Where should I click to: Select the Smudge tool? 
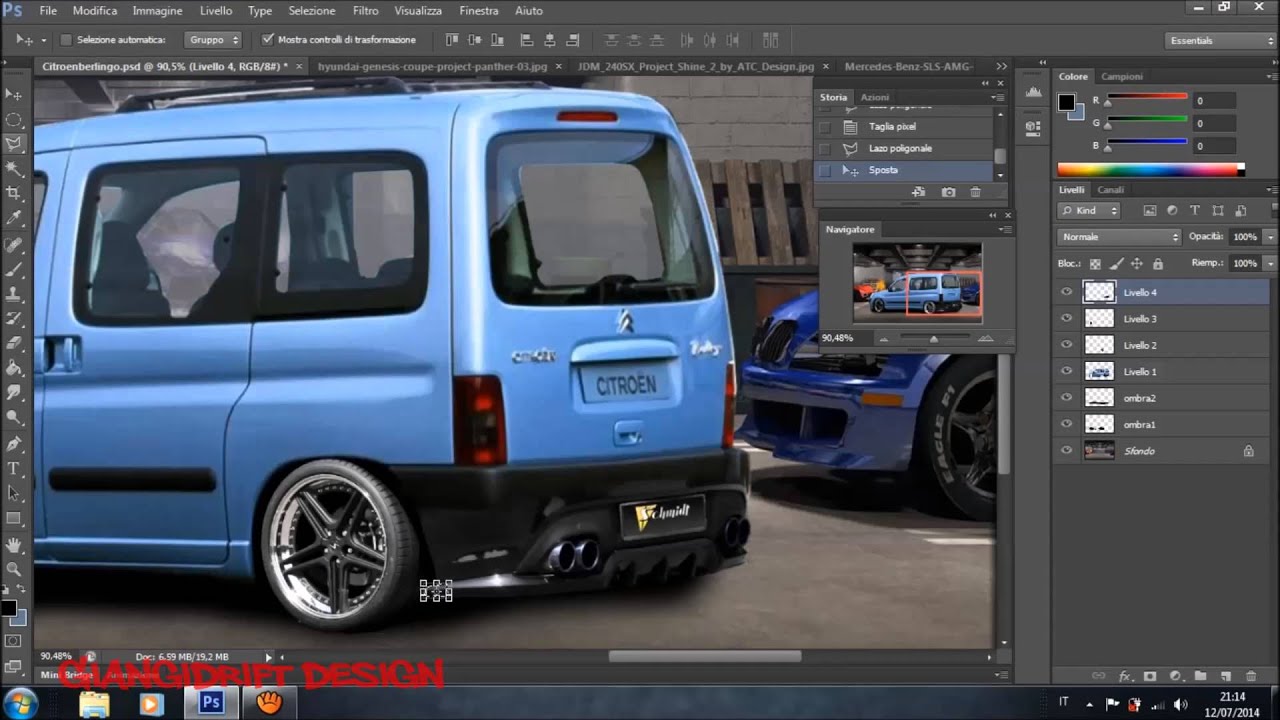[x=14, y=393]
